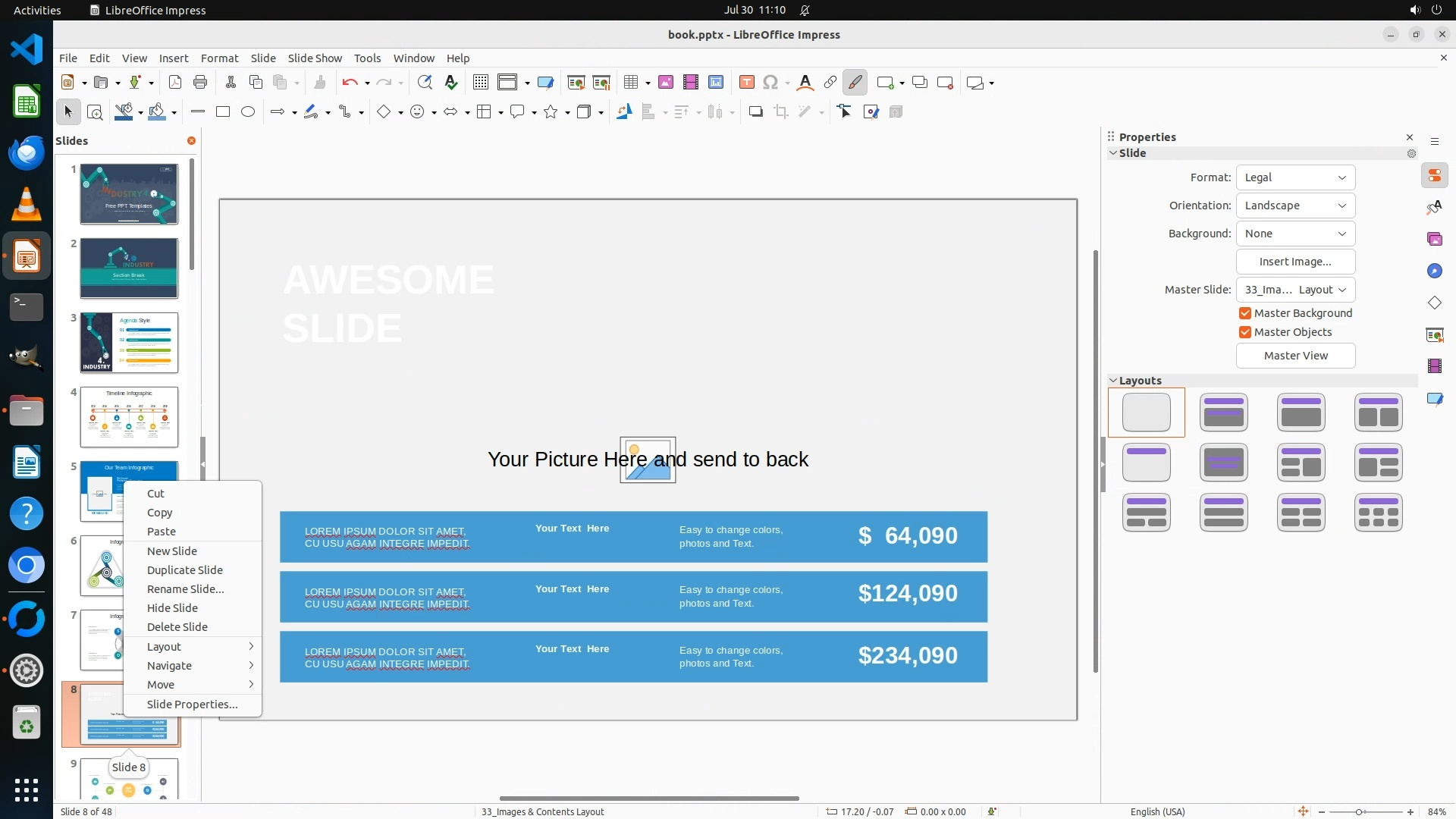Open the sidebar Navigator panel icon

tap(1434, 271)
